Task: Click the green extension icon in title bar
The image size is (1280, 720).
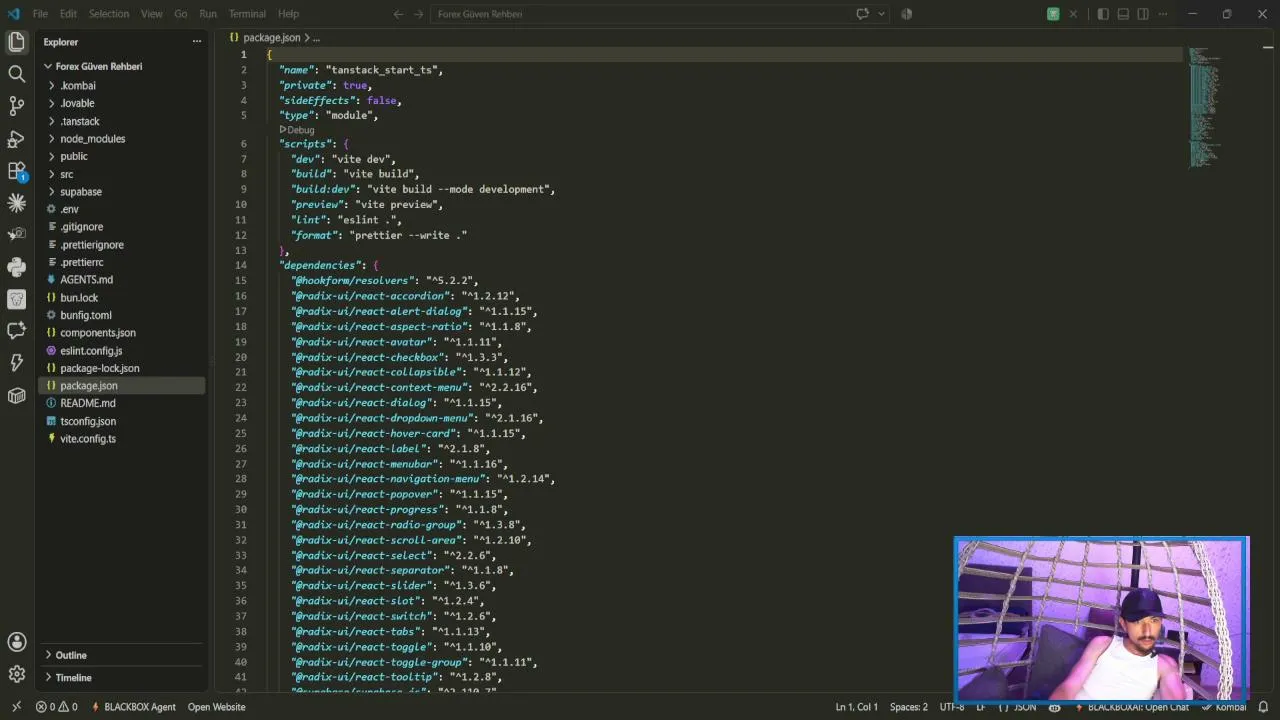Action: [1053, 14]
